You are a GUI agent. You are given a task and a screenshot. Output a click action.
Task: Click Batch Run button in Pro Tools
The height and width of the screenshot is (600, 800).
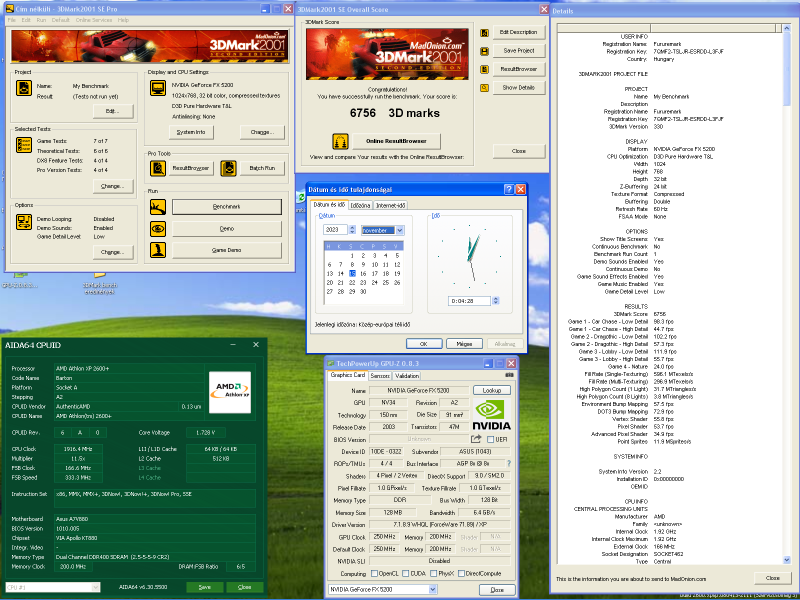(262, 168)
